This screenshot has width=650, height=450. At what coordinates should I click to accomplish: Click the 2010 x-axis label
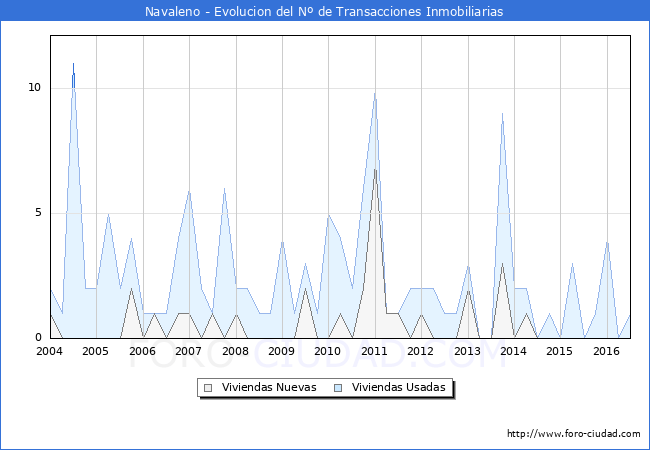327,351
